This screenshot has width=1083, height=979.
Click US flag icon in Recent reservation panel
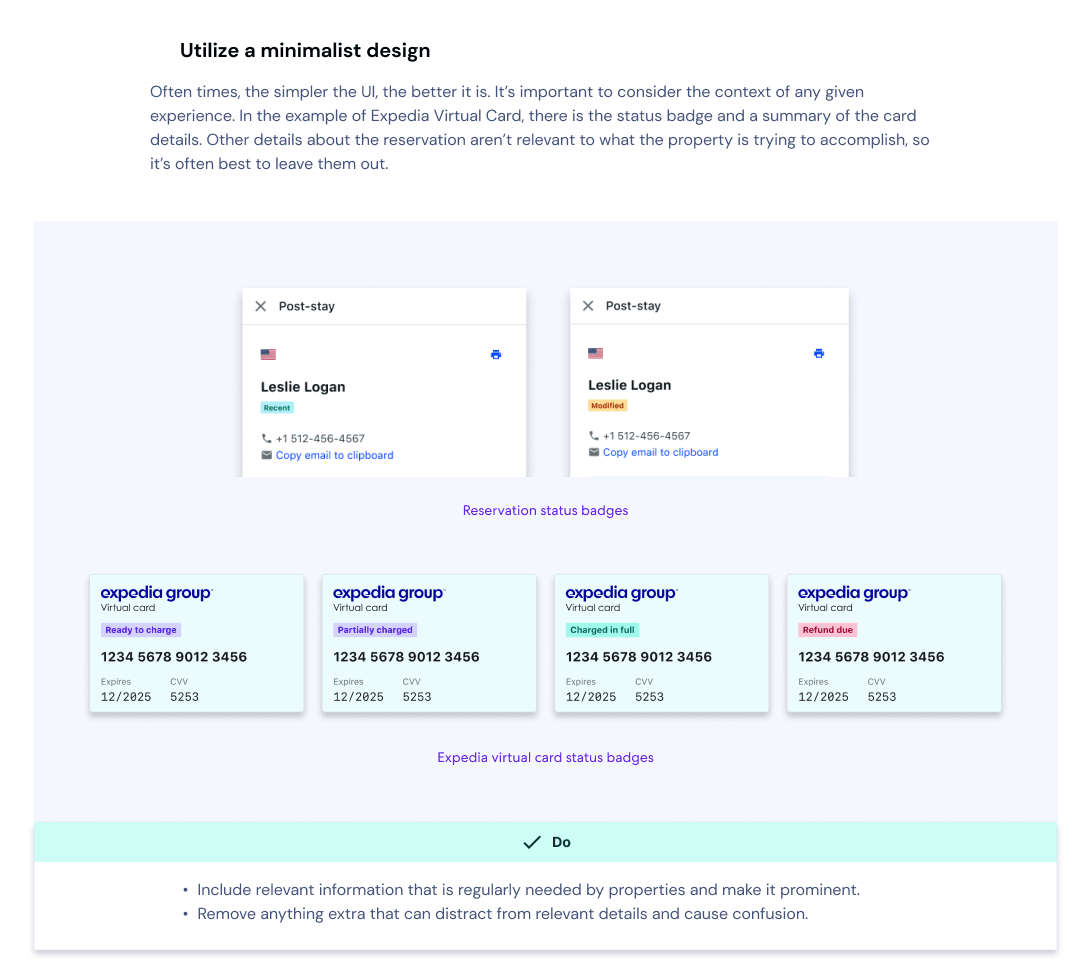coord(268,354)
